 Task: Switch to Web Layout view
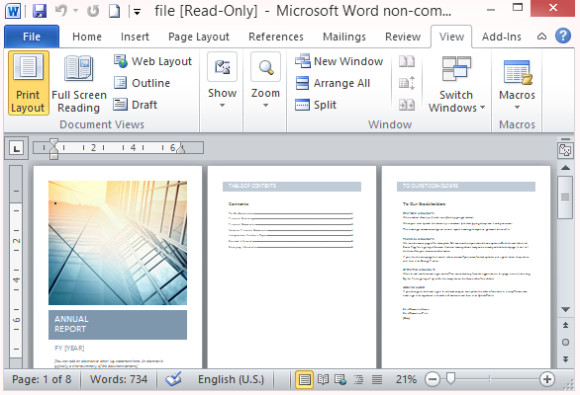pos(152,61)
